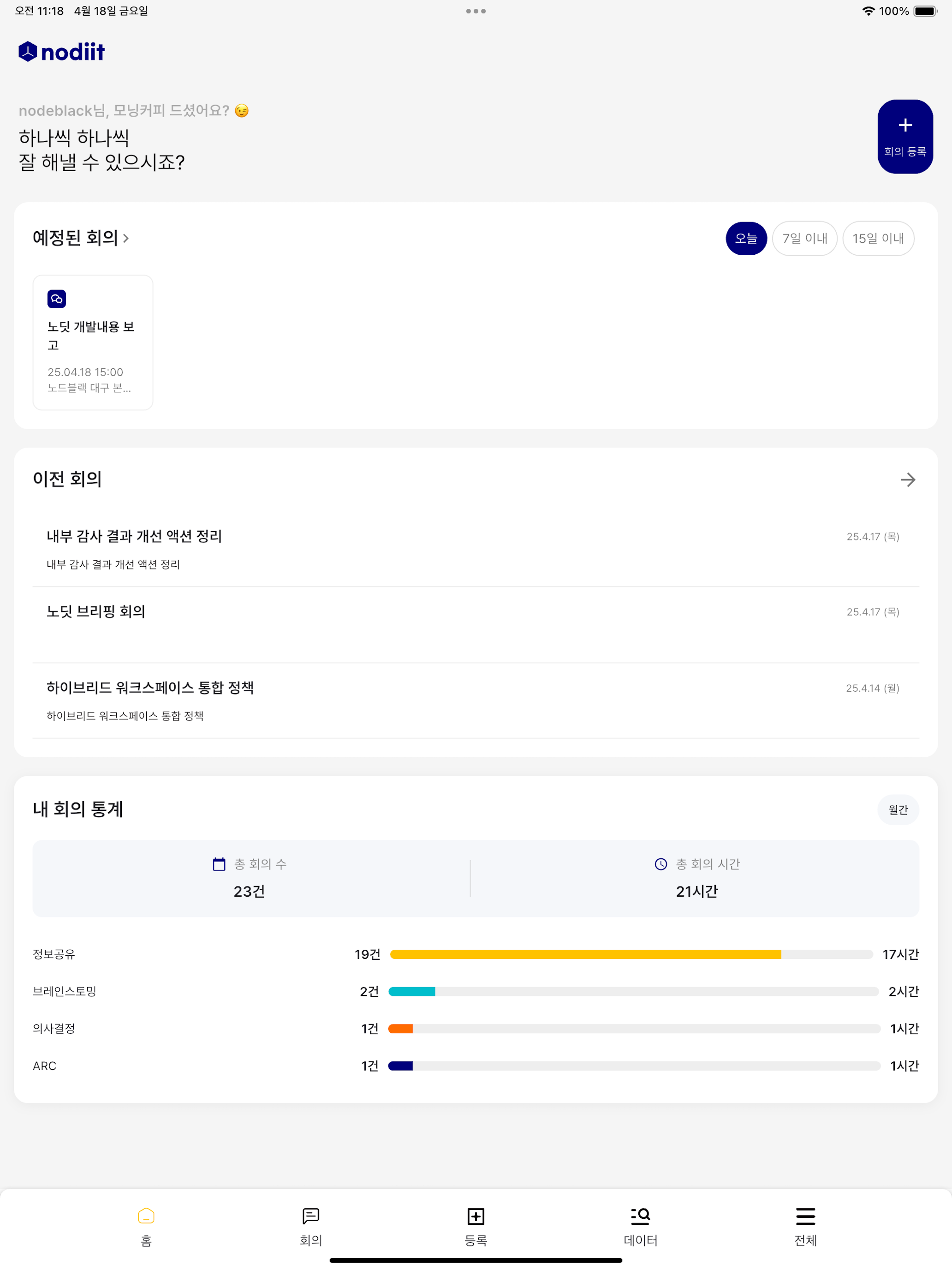Open the 월간 period selector
The image size is (952, 1270).
(x=898, y=809)
